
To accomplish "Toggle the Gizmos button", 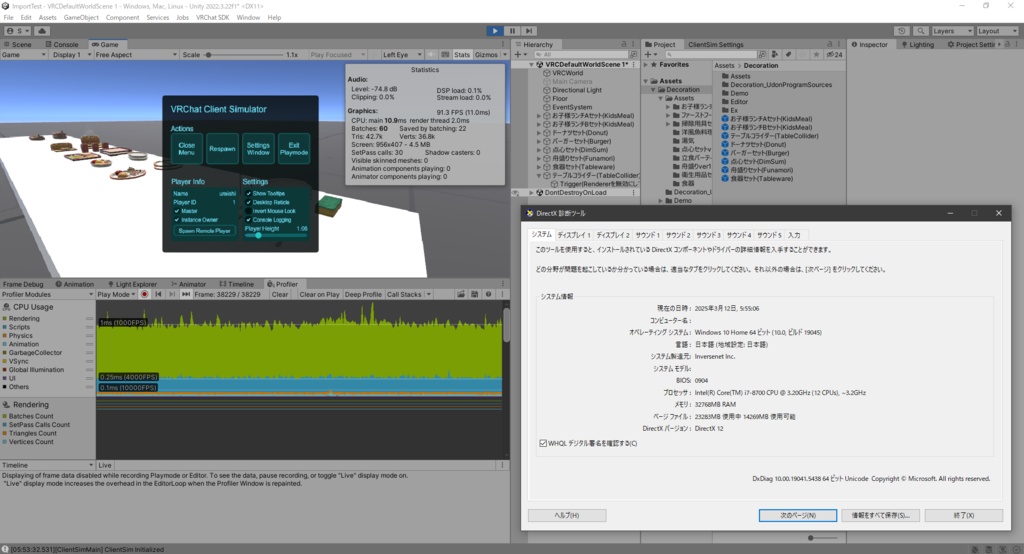I will [486, 55].
